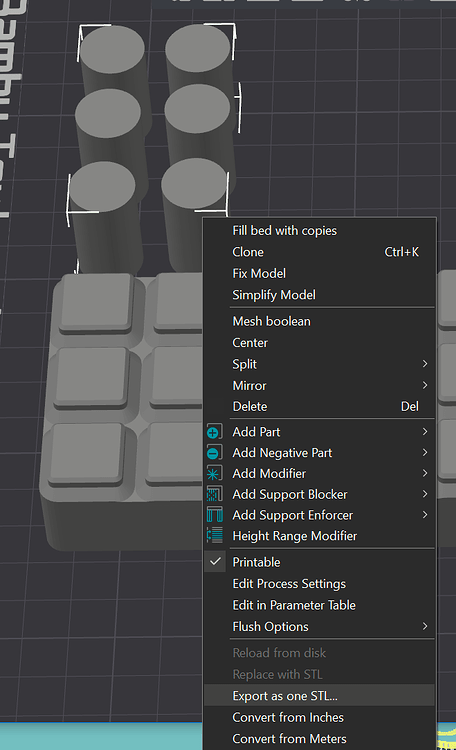Select Height Range Modifier

[x=320, y=536]
